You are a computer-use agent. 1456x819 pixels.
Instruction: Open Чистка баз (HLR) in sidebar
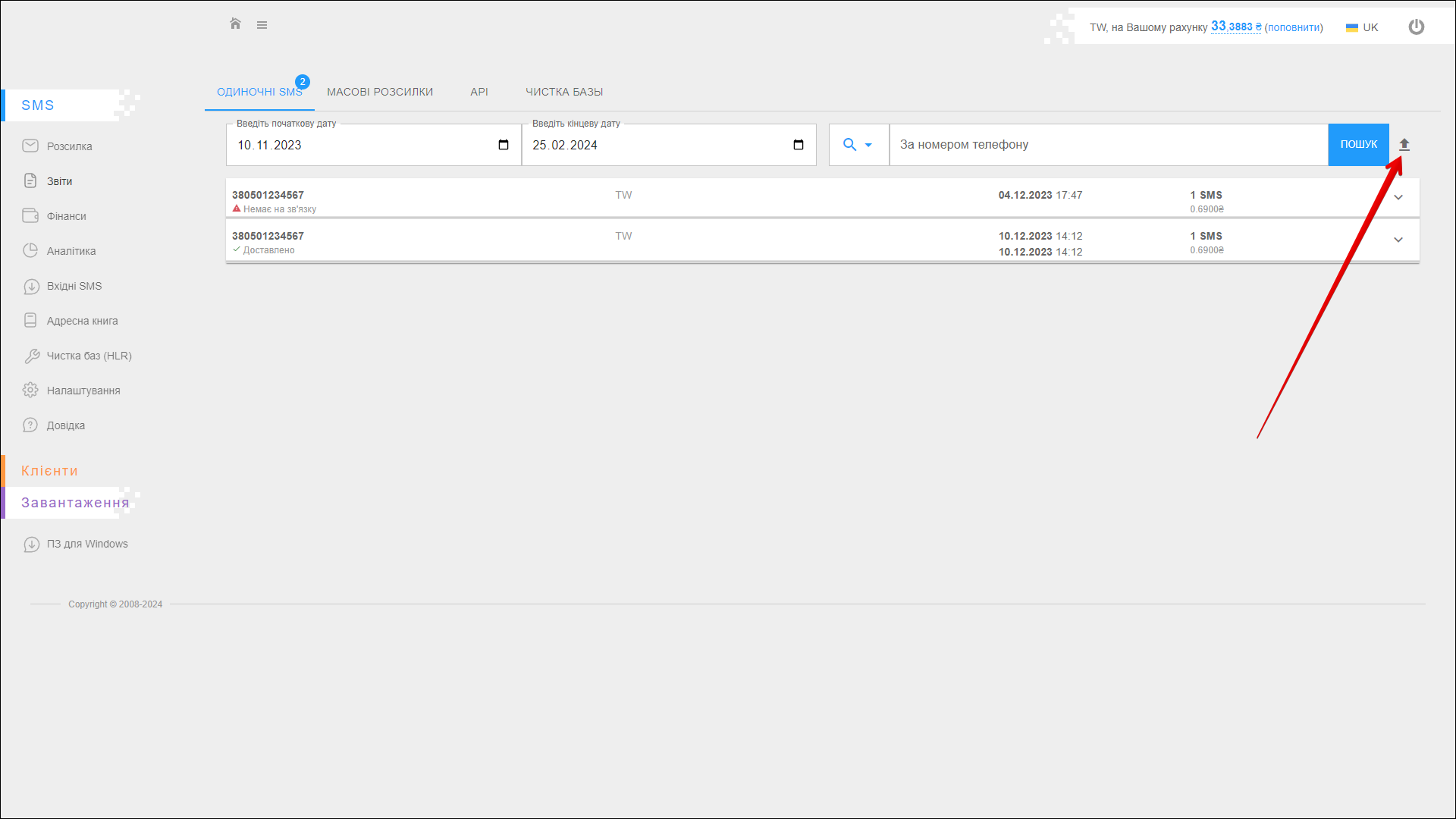89,356
